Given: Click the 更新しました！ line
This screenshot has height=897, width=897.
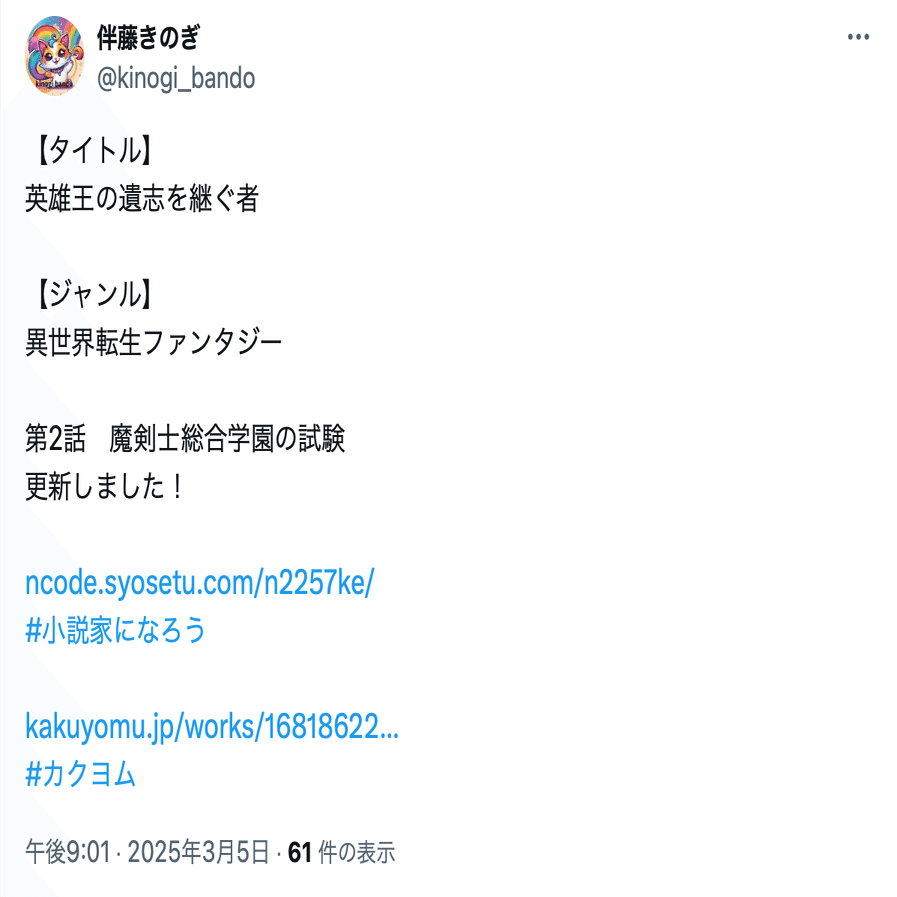Looking at the screenshot, I should (x=105, y=486).
